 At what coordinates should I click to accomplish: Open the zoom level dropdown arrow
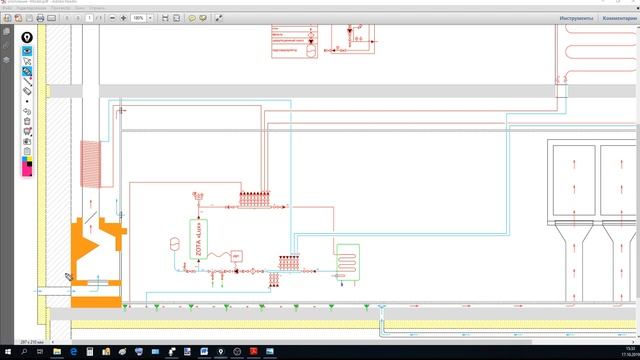pyautogui.click(x=150, y=18)
